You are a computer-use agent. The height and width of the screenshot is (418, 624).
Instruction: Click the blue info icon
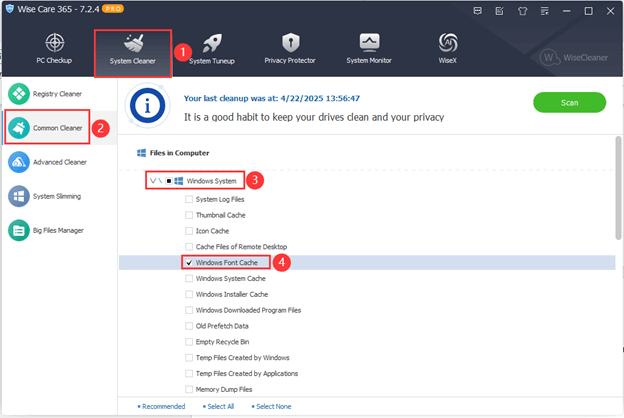point(147,106)
